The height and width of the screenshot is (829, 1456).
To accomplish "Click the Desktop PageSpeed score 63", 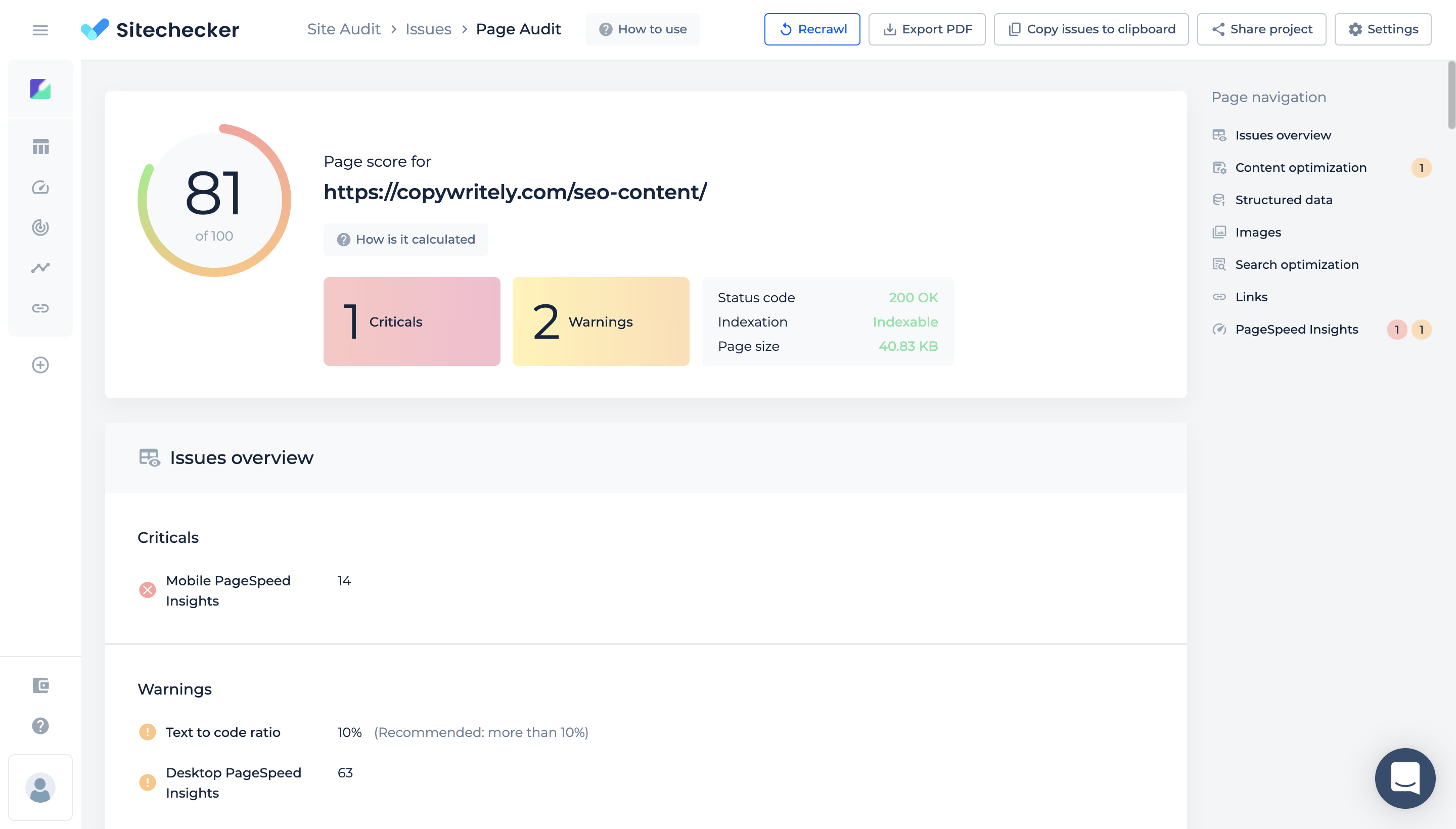I will (x=345, y=773).
